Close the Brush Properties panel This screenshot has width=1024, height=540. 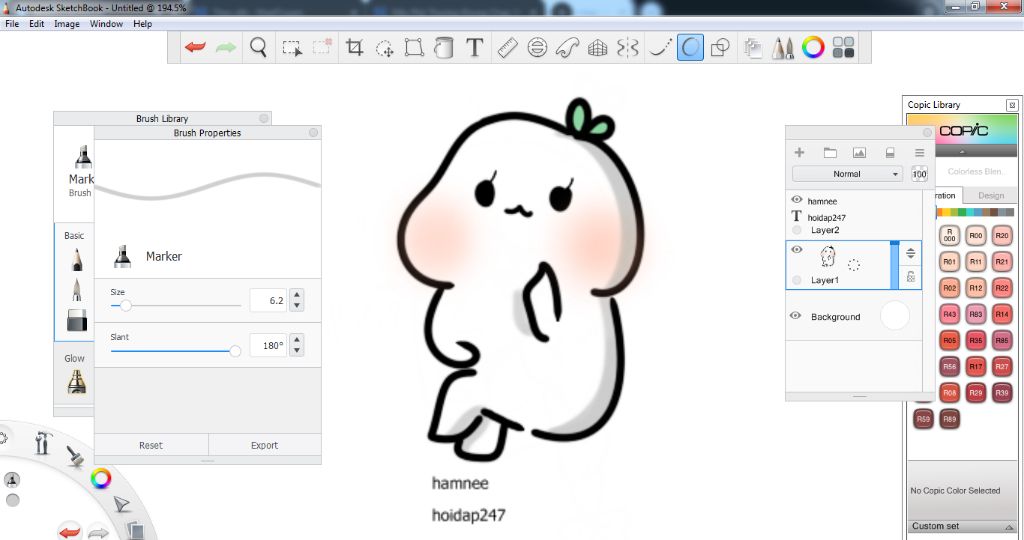[x=313, y=133]
